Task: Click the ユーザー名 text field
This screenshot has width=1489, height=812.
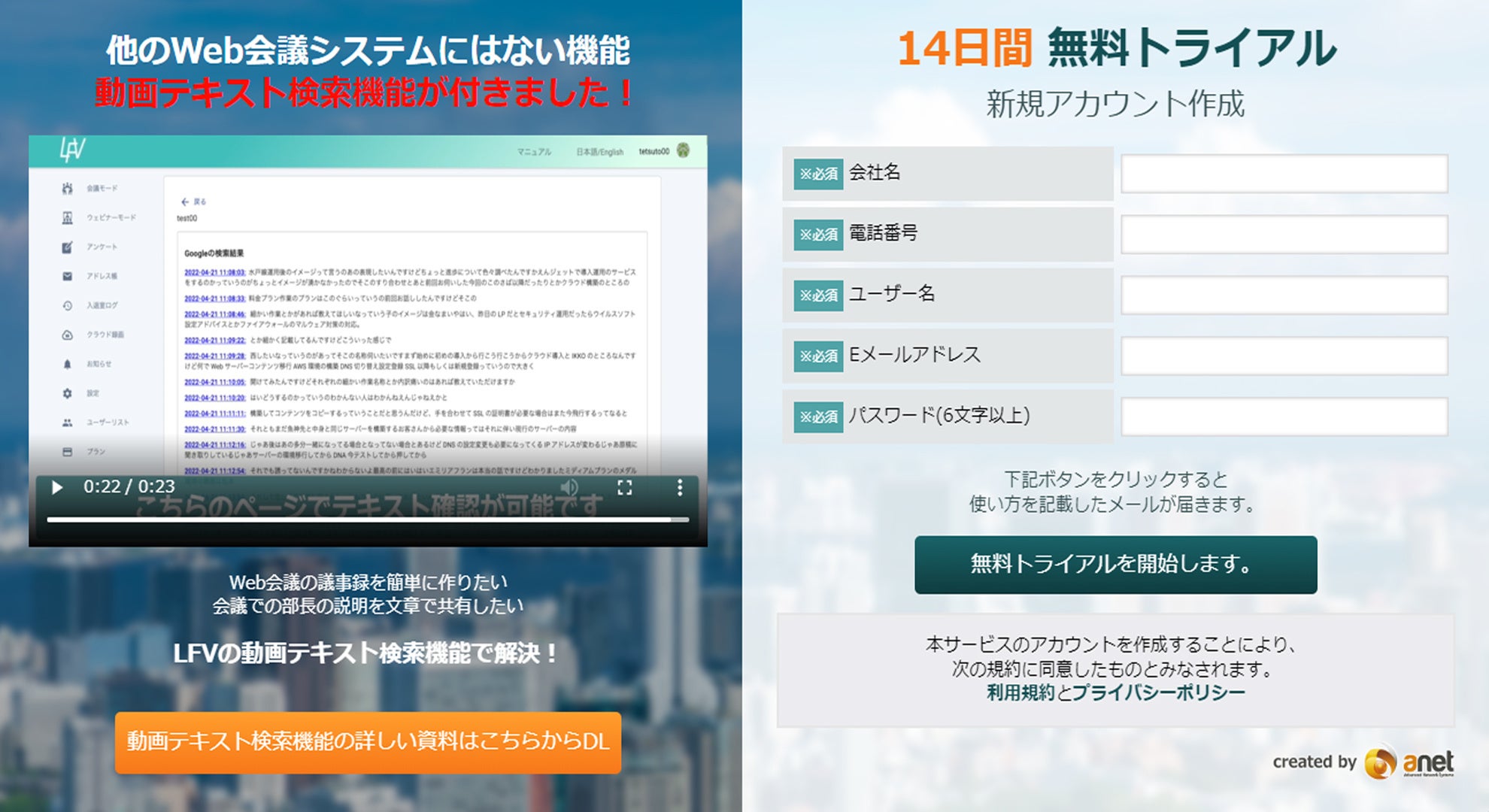Action: coord(1284,295)
